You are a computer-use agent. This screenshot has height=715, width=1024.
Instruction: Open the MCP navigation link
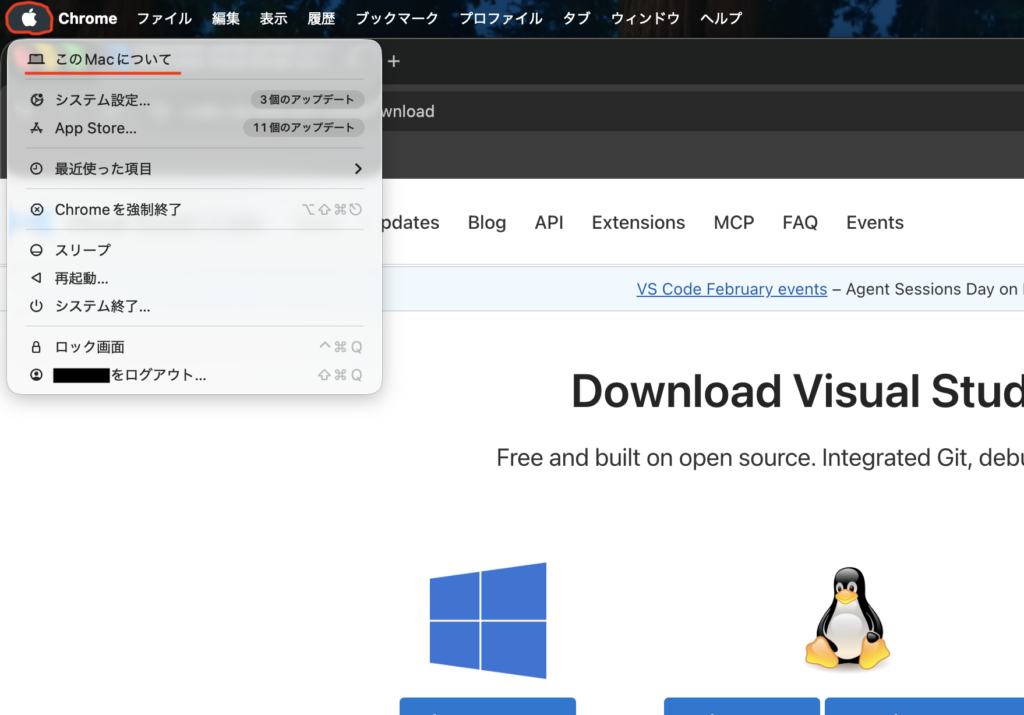pyautogui.click(x=733, y=223)
